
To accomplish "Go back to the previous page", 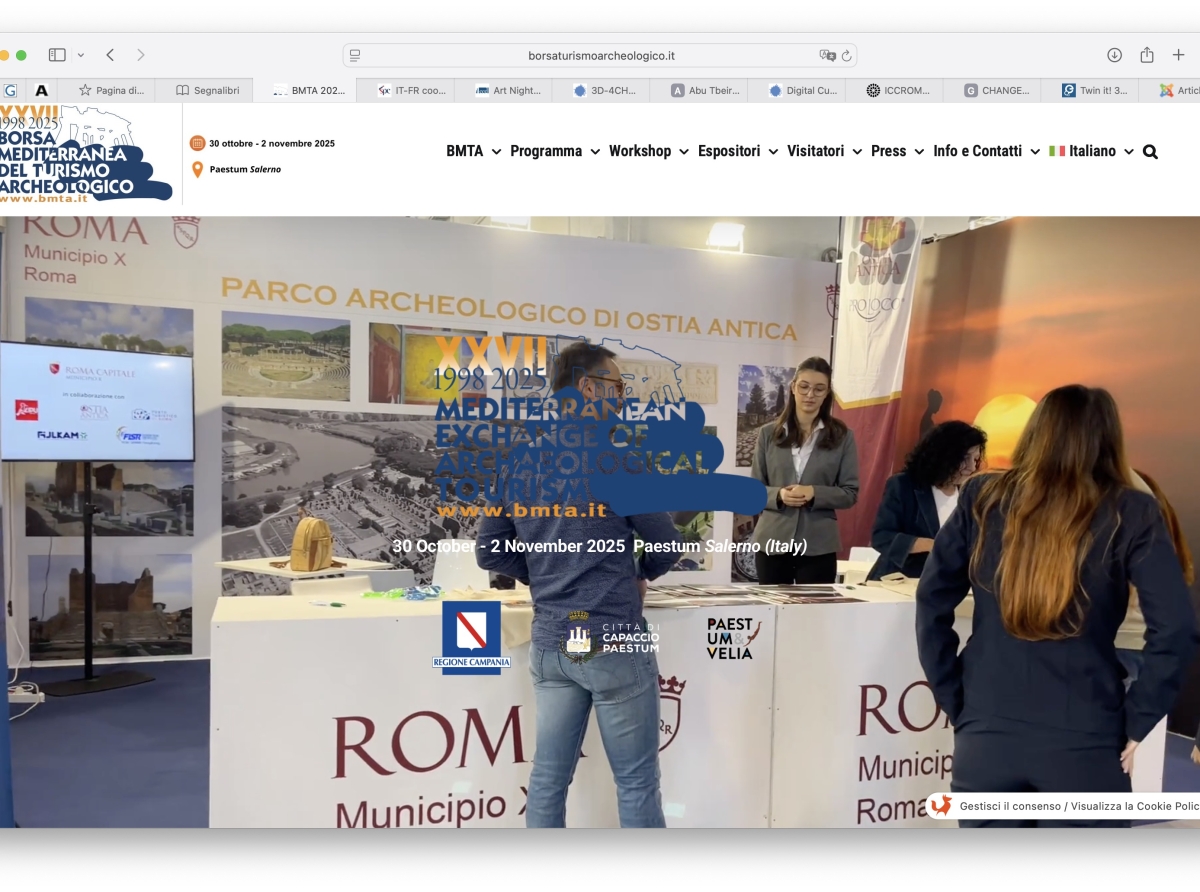I will coord(110,55).
